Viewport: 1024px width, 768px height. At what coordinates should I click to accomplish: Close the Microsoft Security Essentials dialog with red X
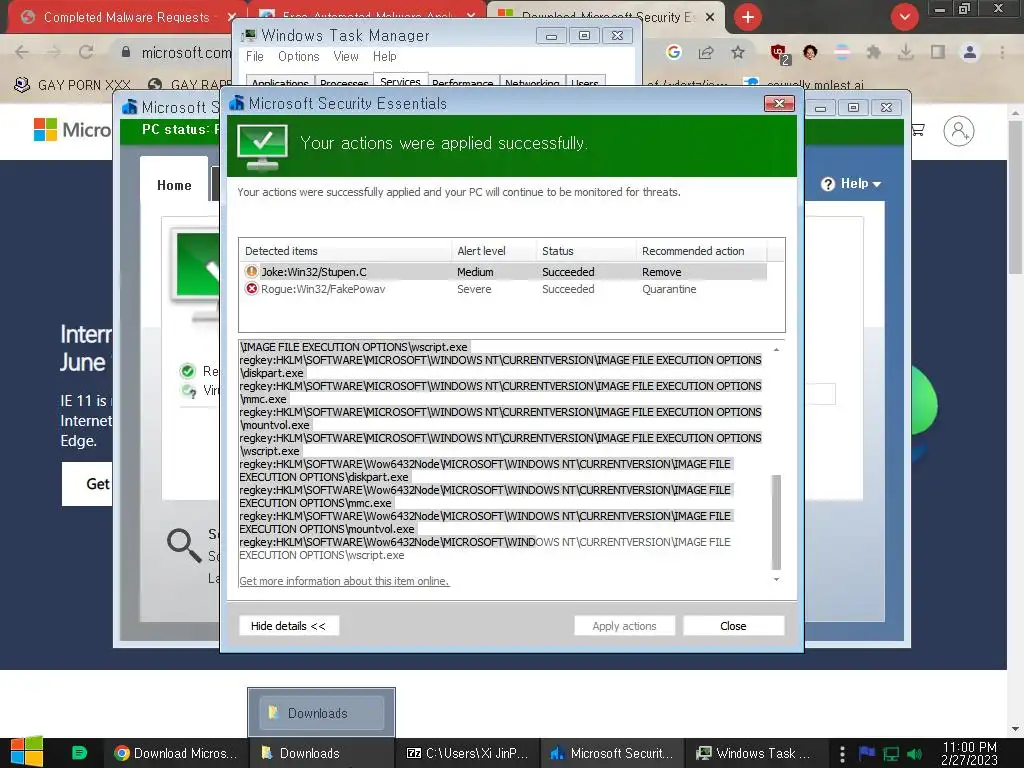point(779,103)
